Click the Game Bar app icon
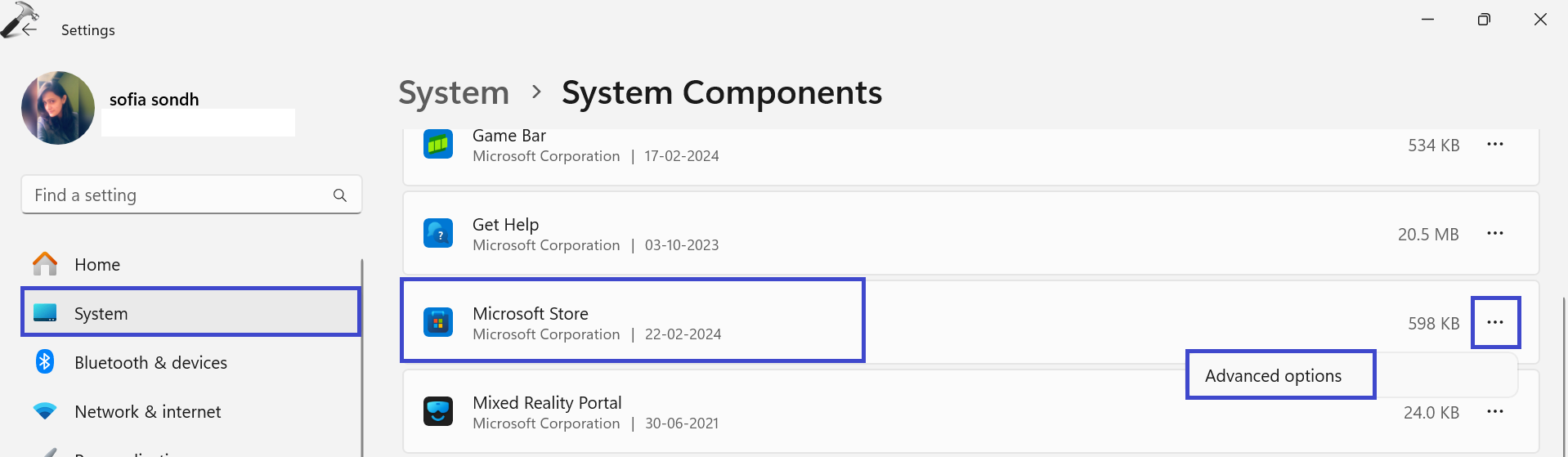 [x=438, y=145]
